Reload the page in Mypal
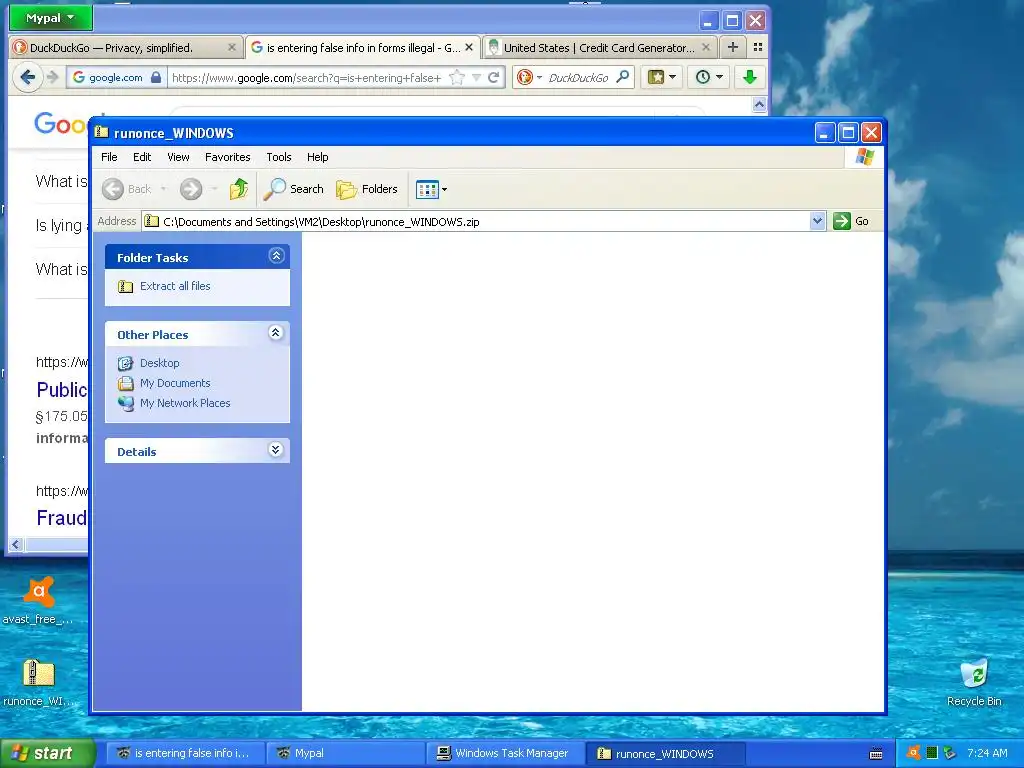 (x=494, y=78)
